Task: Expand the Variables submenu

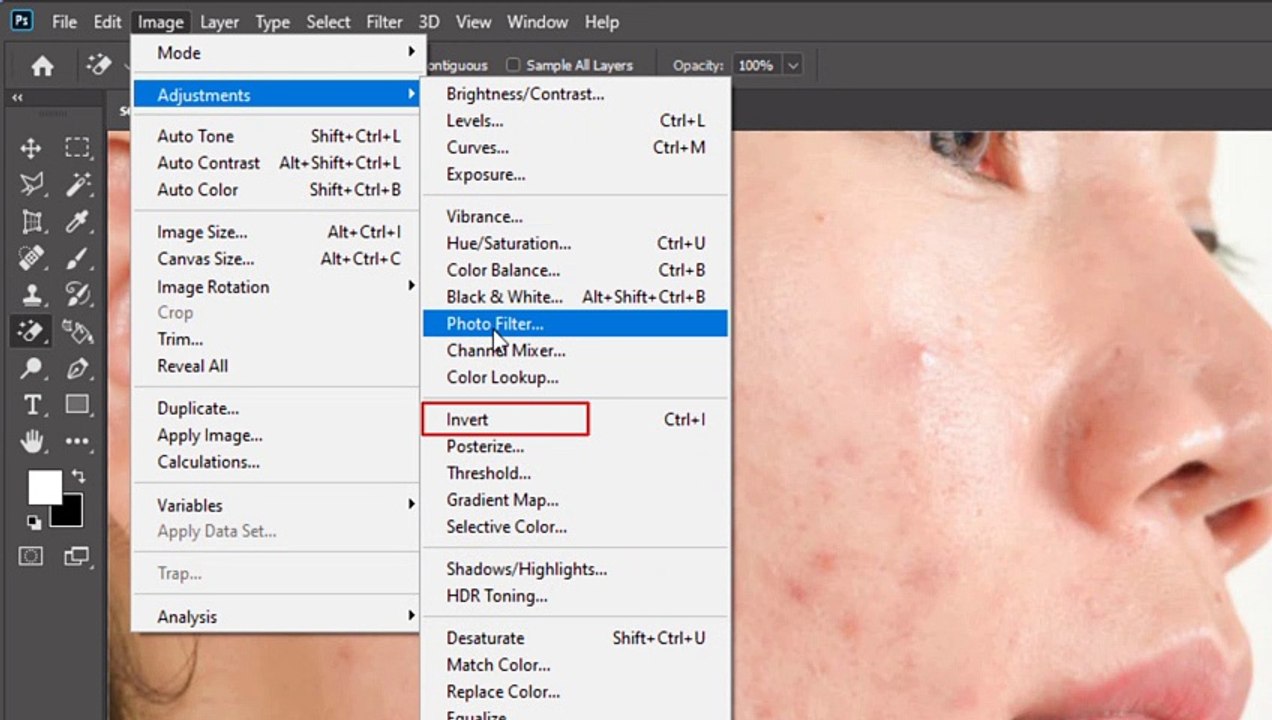Action: [x=410, y=505]
